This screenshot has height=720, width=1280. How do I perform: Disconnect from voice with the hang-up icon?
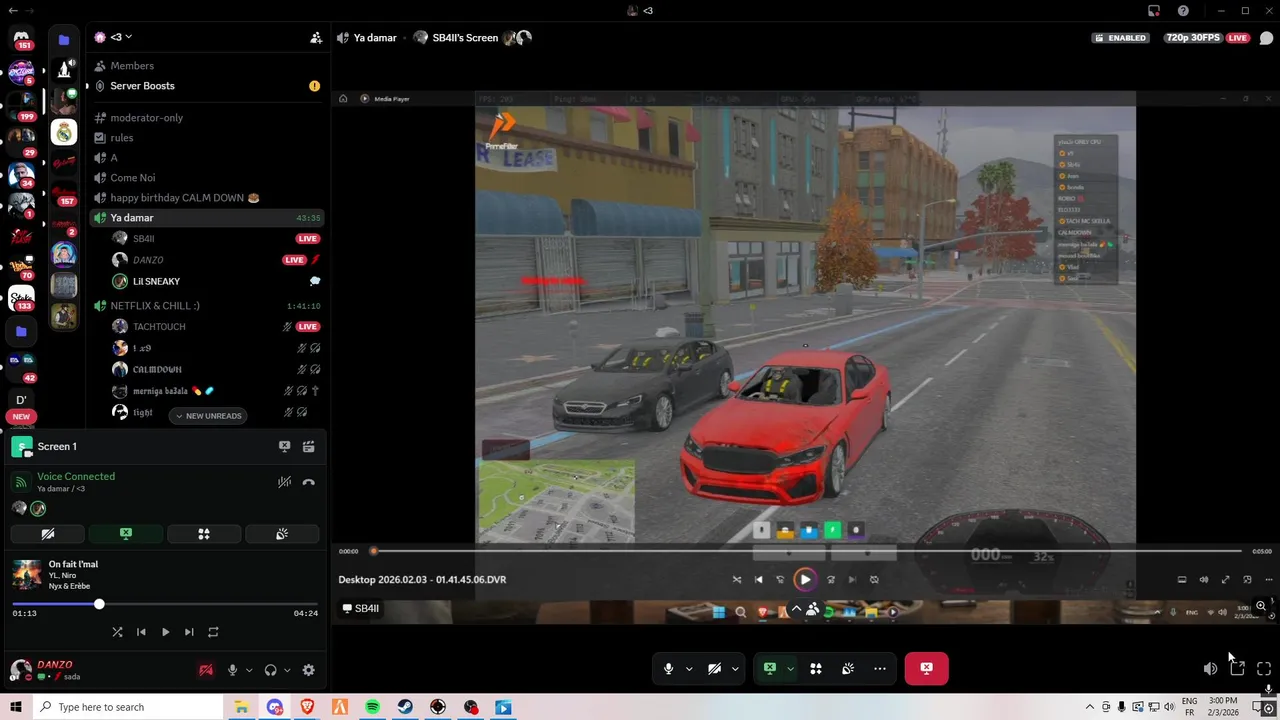[309, 482]
